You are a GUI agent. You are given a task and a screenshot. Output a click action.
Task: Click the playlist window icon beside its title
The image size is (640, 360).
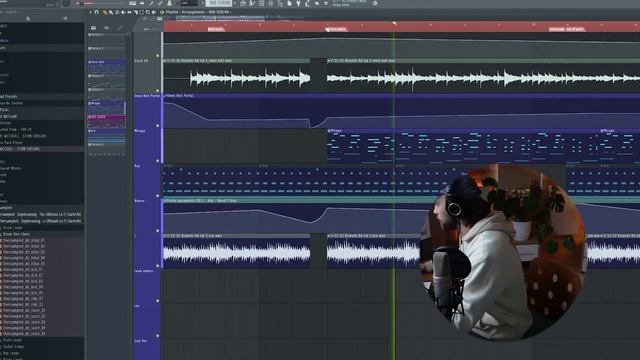(162, 12)
